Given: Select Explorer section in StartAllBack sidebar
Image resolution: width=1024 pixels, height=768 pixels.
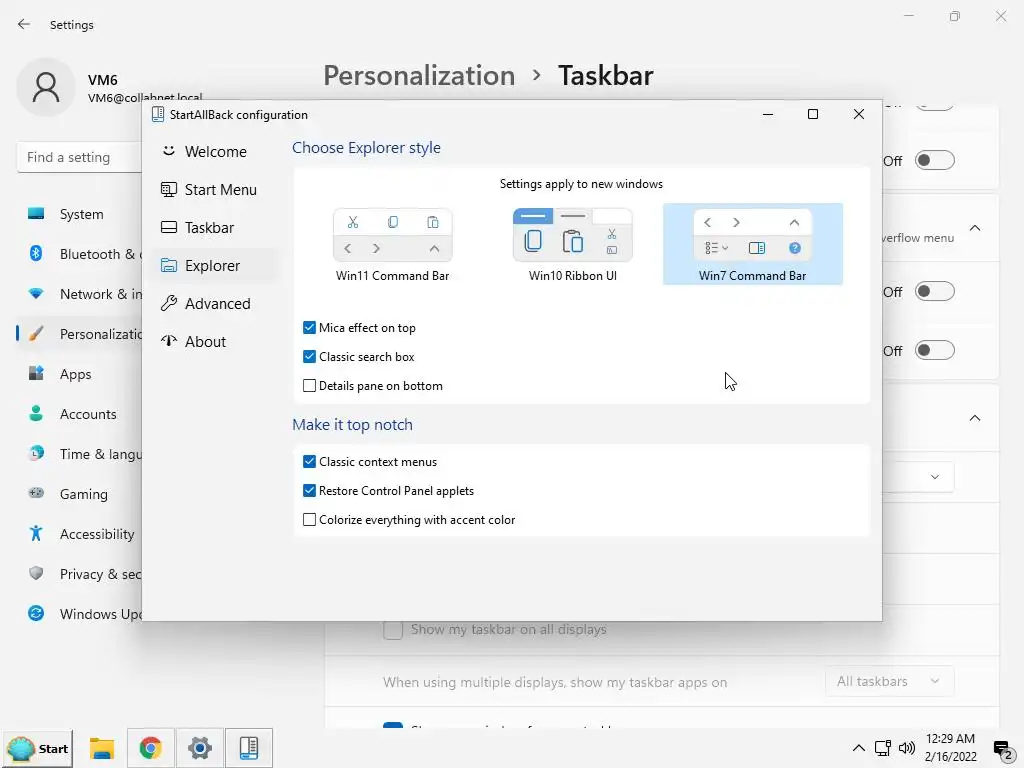Looking at the screenshot, I should click(214, 266).
